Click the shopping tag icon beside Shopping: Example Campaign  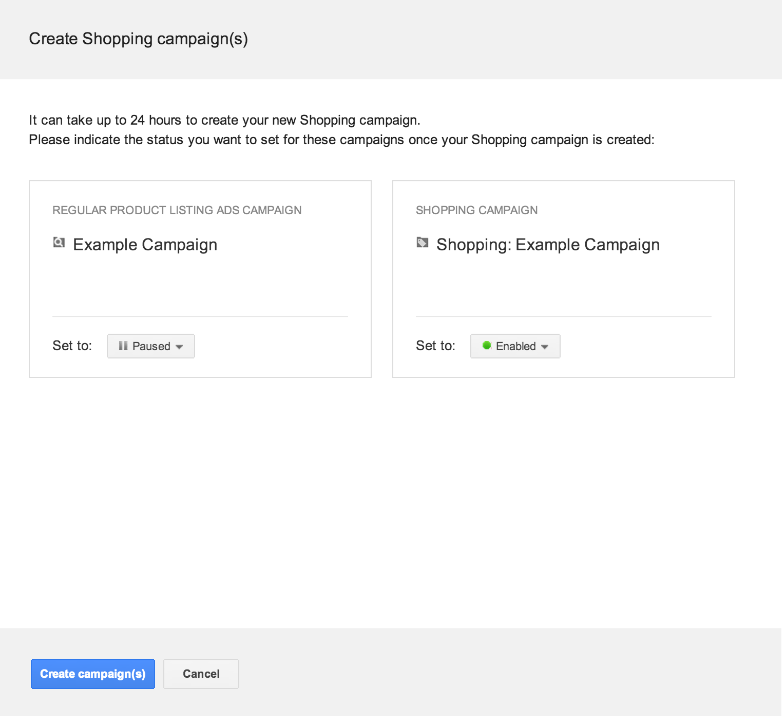(x=422, y=243)
